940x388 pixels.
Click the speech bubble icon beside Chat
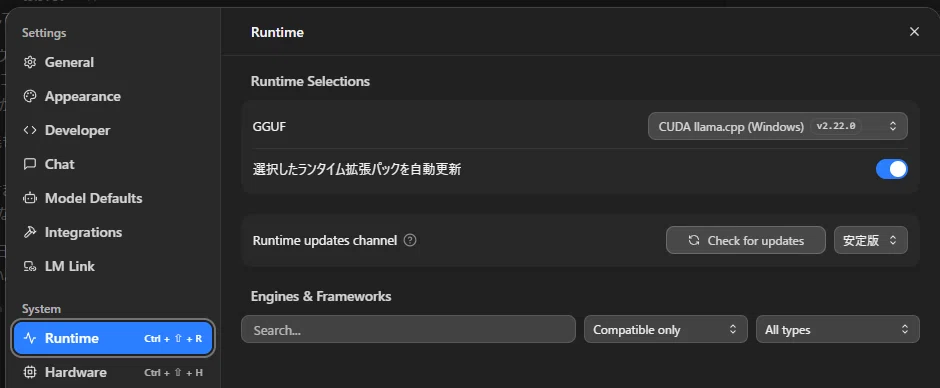pyautogui.click(x=29, y=164)
